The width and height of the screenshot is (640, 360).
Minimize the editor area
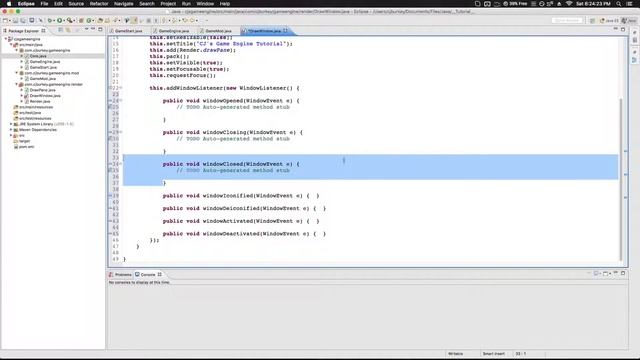coord(616,29)
